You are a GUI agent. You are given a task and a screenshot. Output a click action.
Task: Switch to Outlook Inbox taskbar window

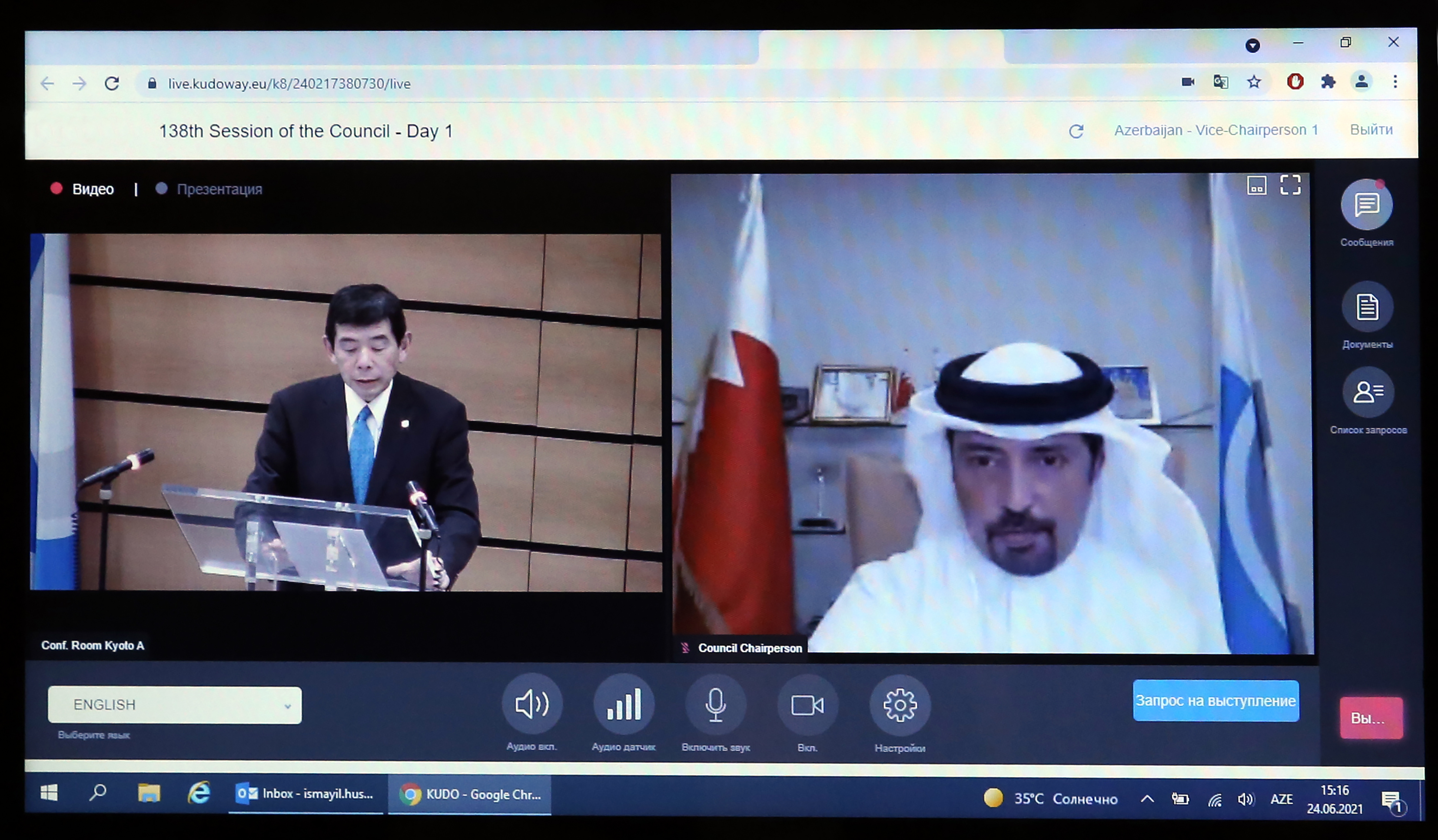(x=305, y=794)
